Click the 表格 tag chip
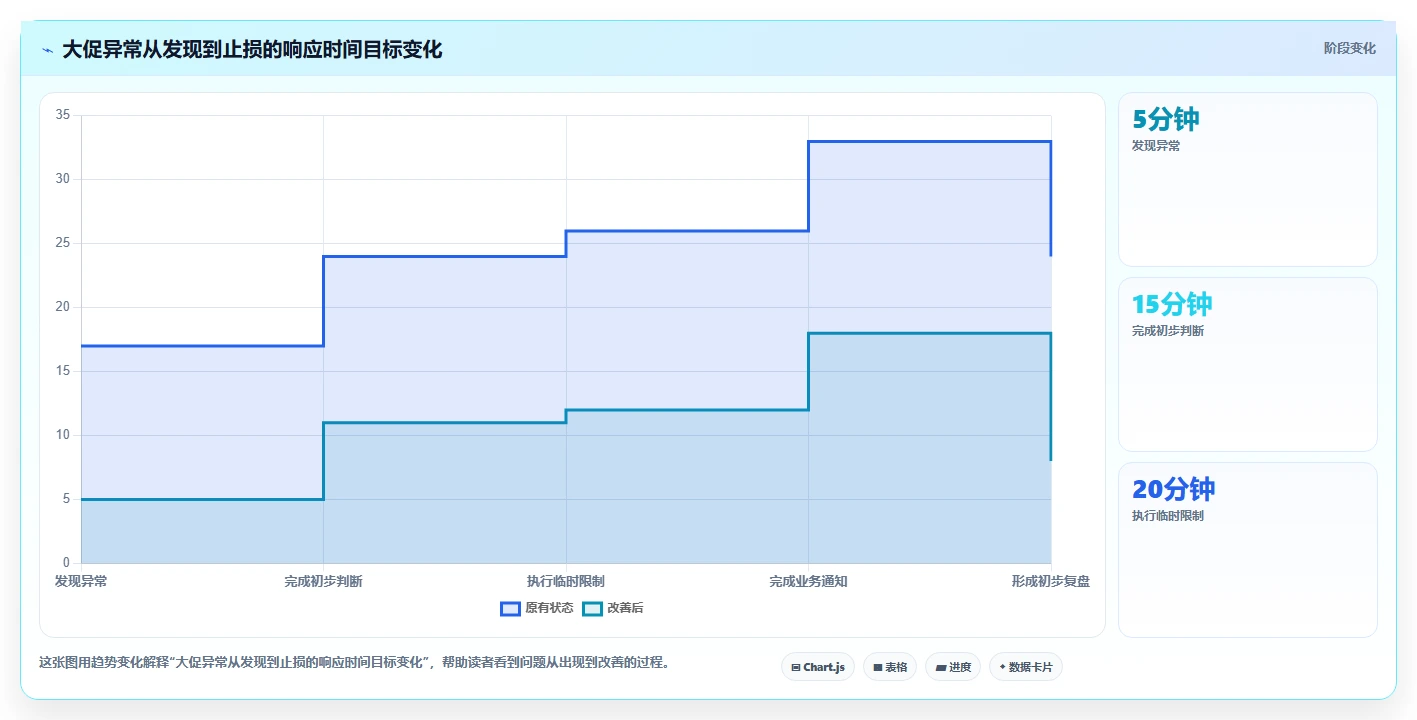 click(x=890, y=667)
